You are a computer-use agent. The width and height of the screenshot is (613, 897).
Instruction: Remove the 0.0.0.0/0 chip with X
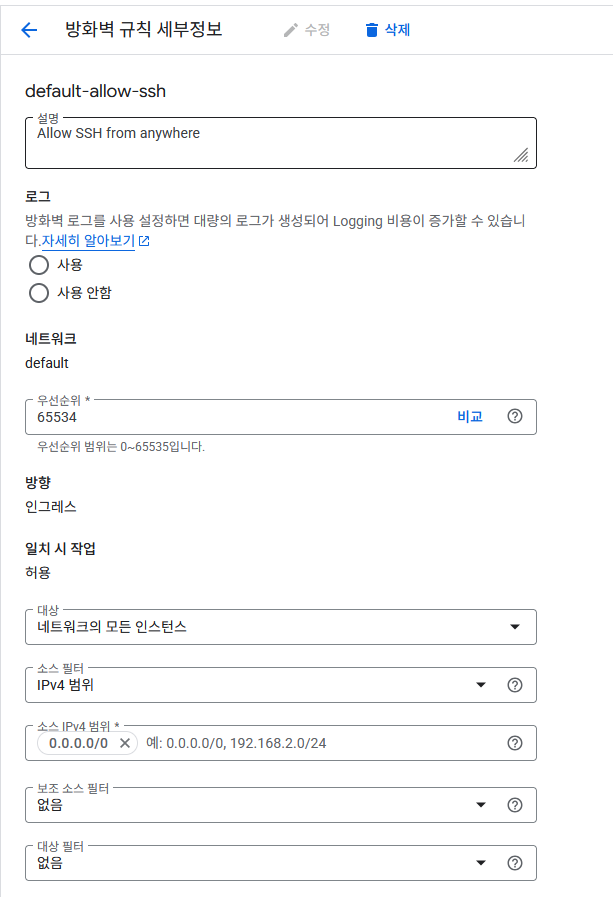[x=125, y=743]
